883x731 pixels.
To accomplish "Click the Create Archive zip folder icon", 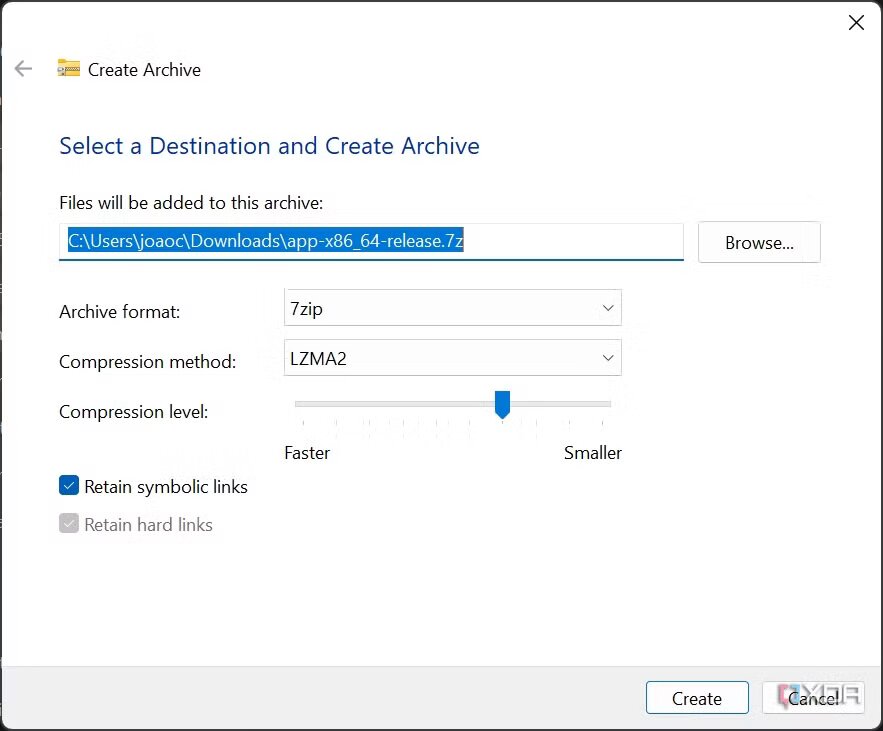I will pyautogui.click(x=69, y=68).
